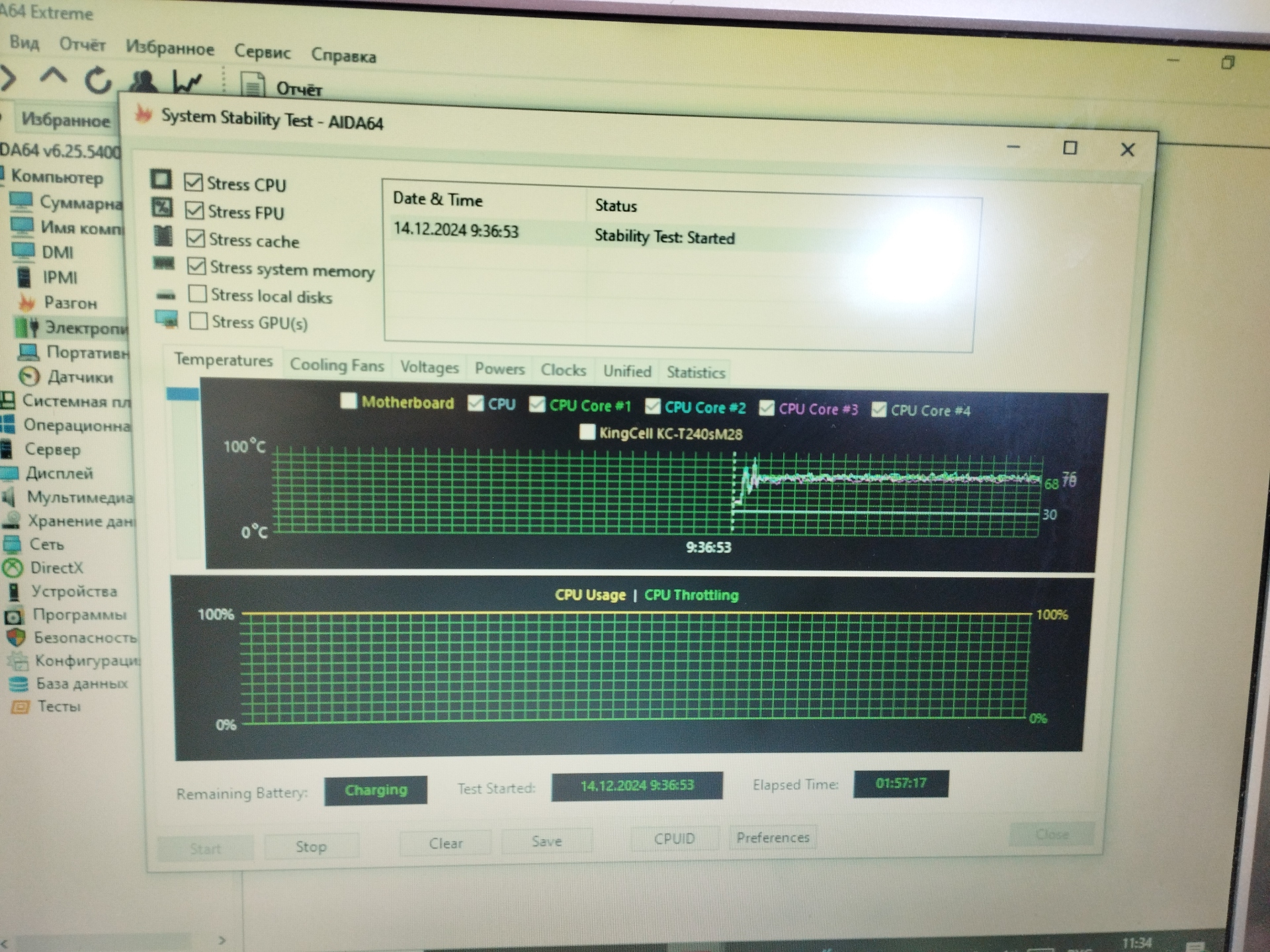This screenshot has height=952, width=1270.
Task: Select Хранение данных item in sidebar
Action: point(81,521)
